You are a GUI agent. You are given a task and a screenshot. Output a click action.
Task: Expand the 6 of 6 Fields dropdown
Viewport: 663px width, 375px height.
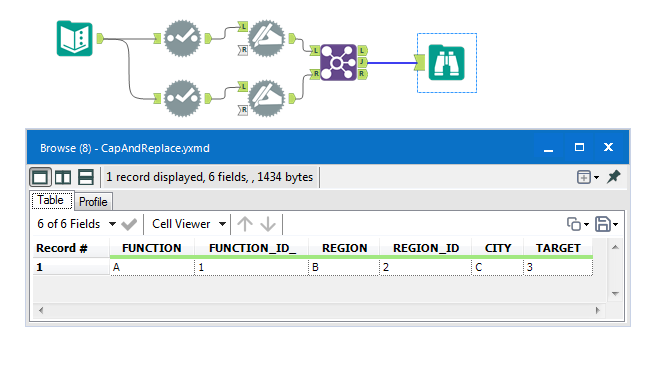click(x=112, y=224)
